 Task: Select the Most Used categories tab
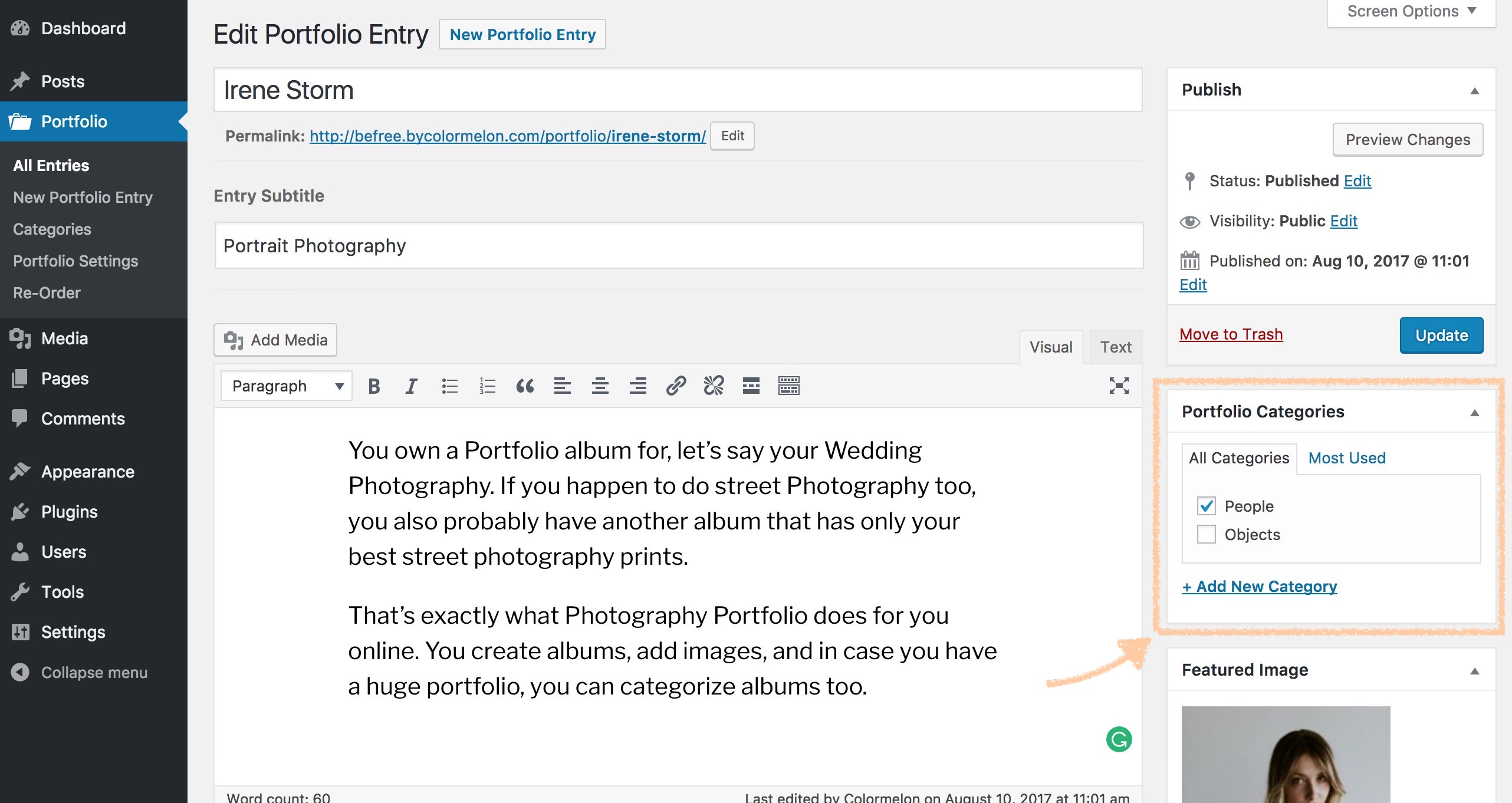[x=1346, y=458]
